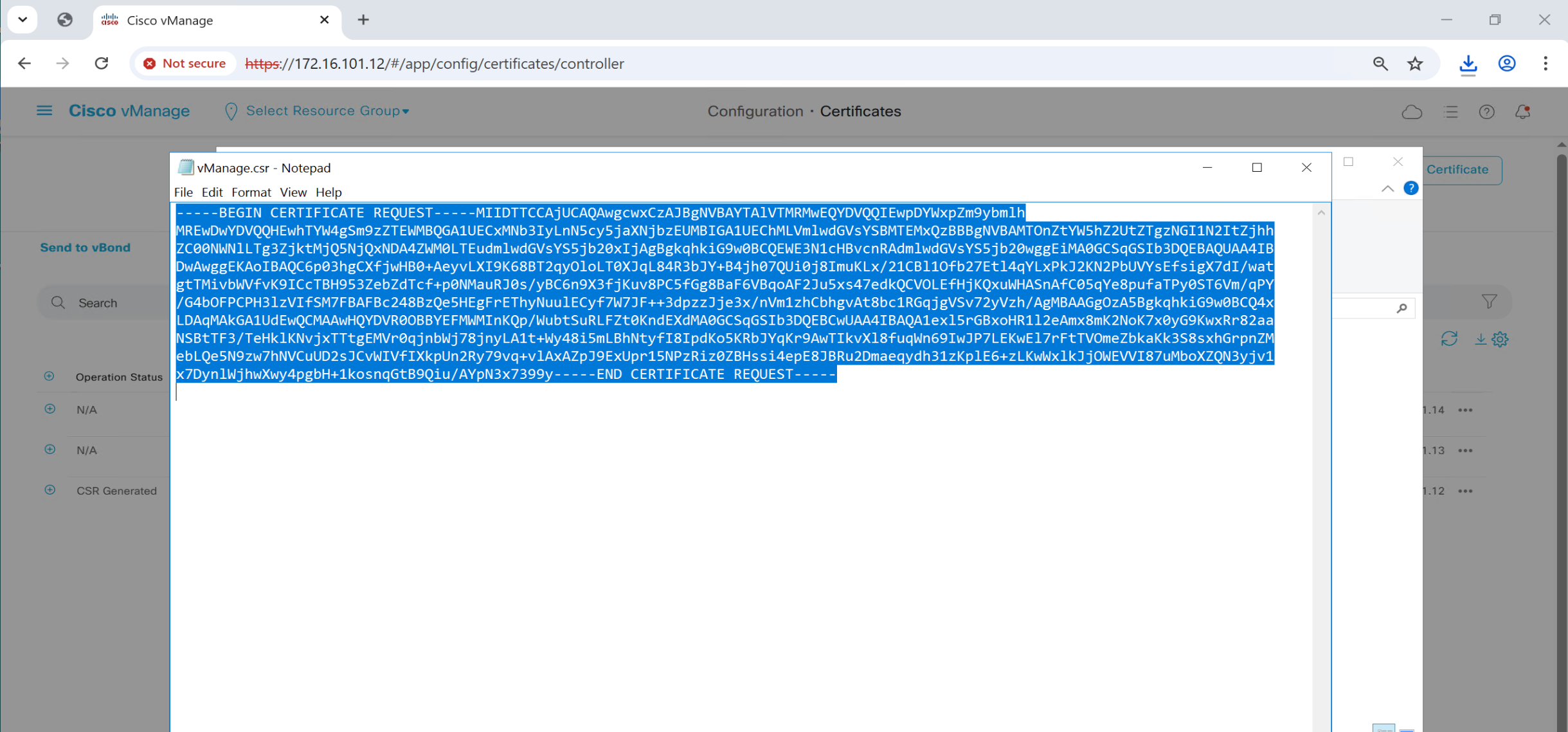Open the help question mark icon

coord(1486,112)
